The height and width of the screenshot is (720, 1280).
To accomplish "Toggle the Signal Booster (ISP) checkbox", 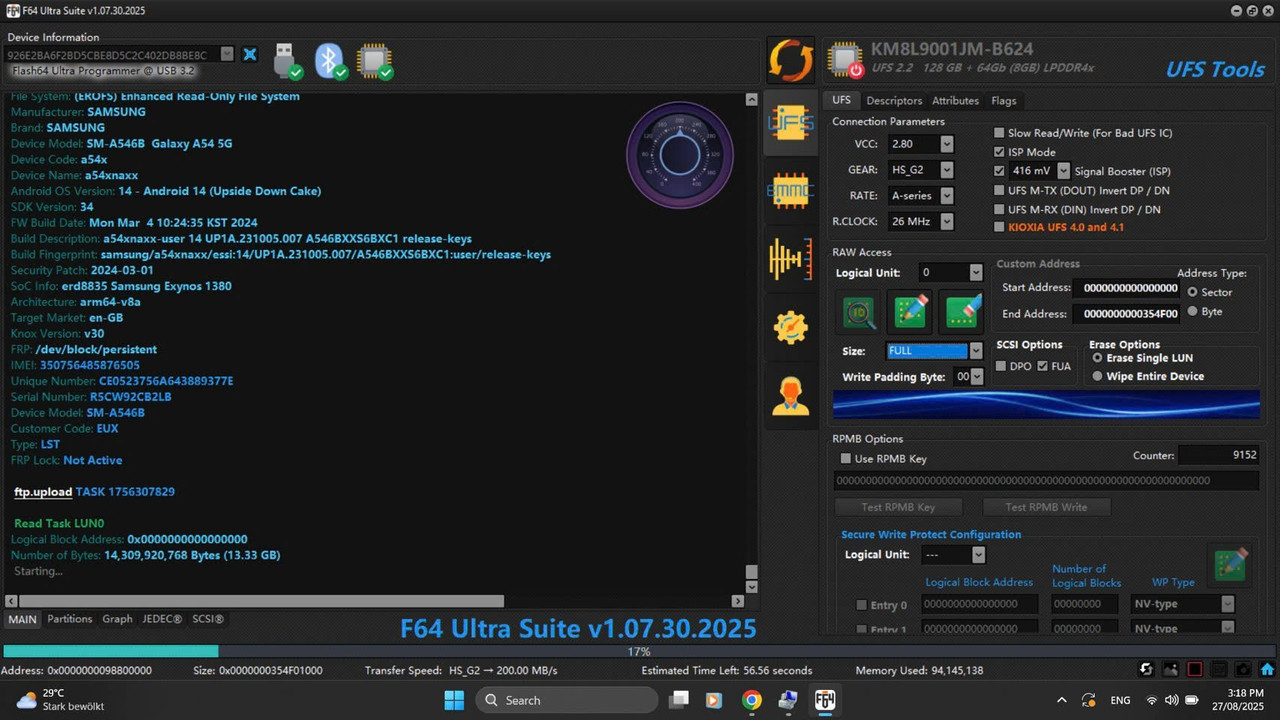I will click(x=999, y=171).
